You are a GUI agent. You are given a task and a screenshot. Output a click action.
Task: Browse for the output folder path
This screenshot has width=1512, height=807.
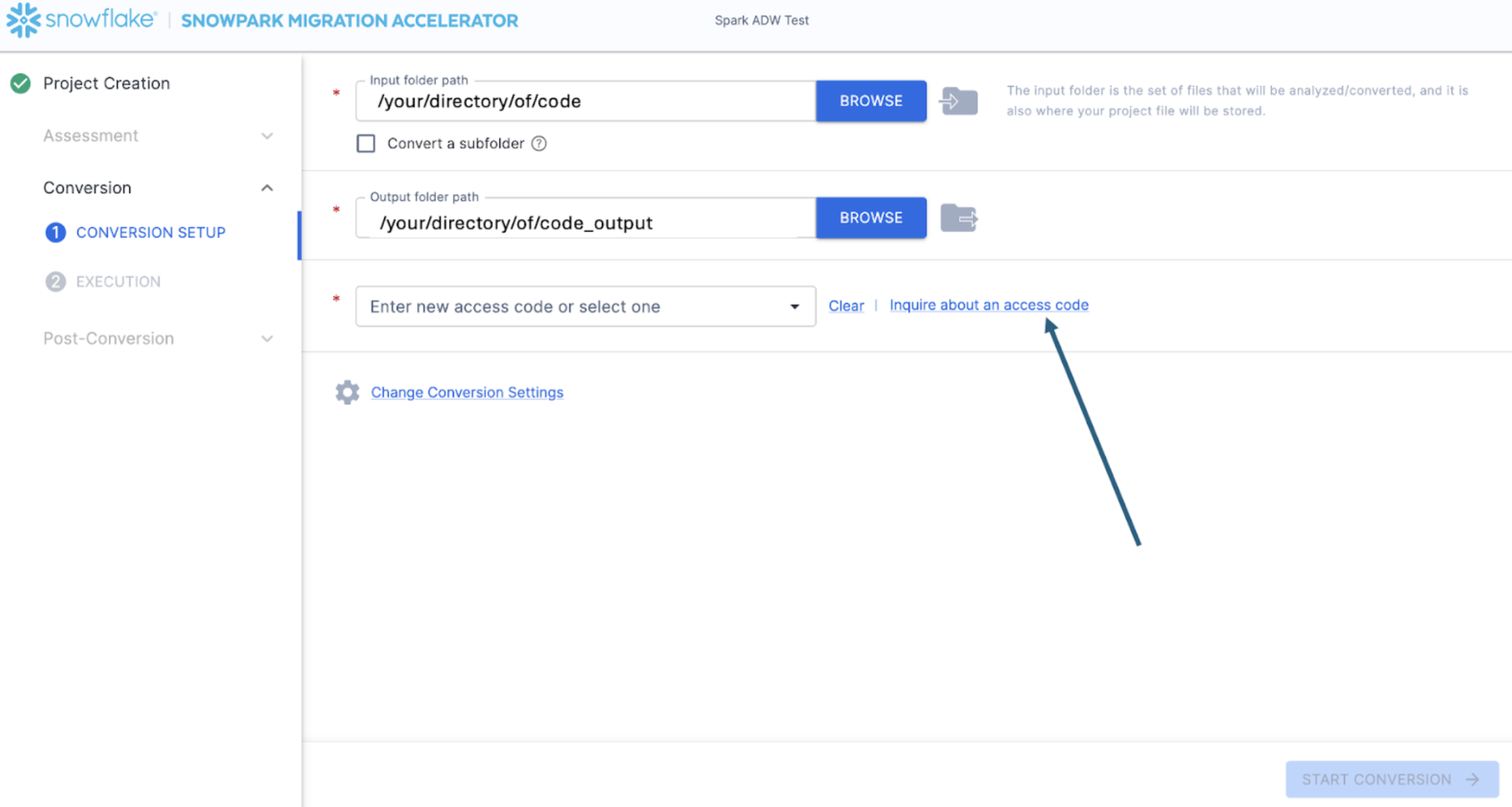point(871,218)
